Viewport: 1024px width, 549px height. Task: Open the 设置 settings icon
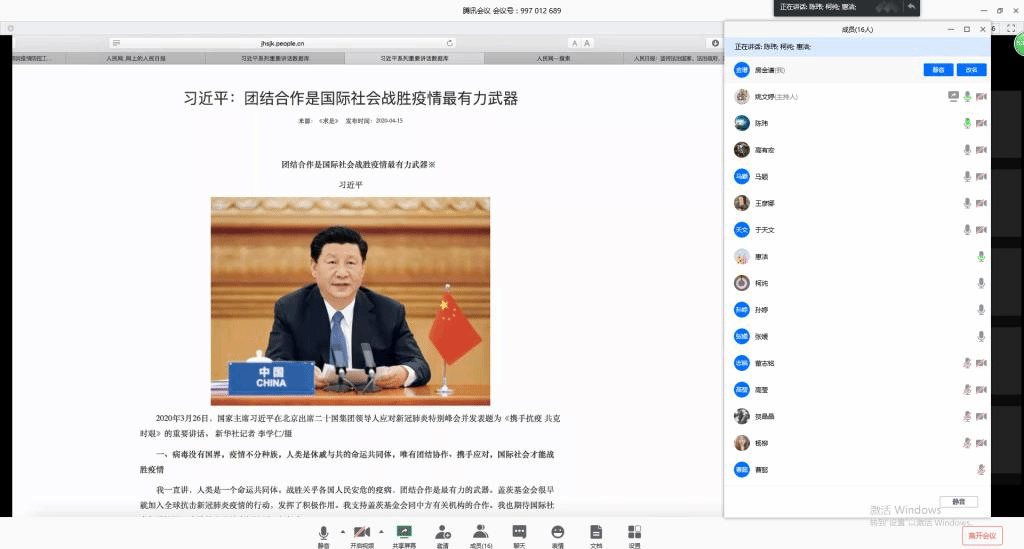tap(634, 532)
